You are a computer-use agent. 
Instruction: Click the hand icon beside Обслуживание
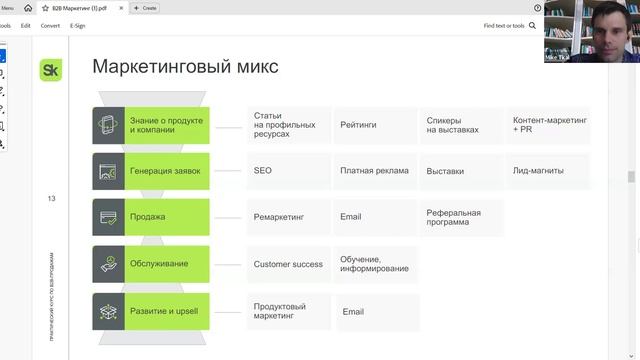(x=108, y=264)
